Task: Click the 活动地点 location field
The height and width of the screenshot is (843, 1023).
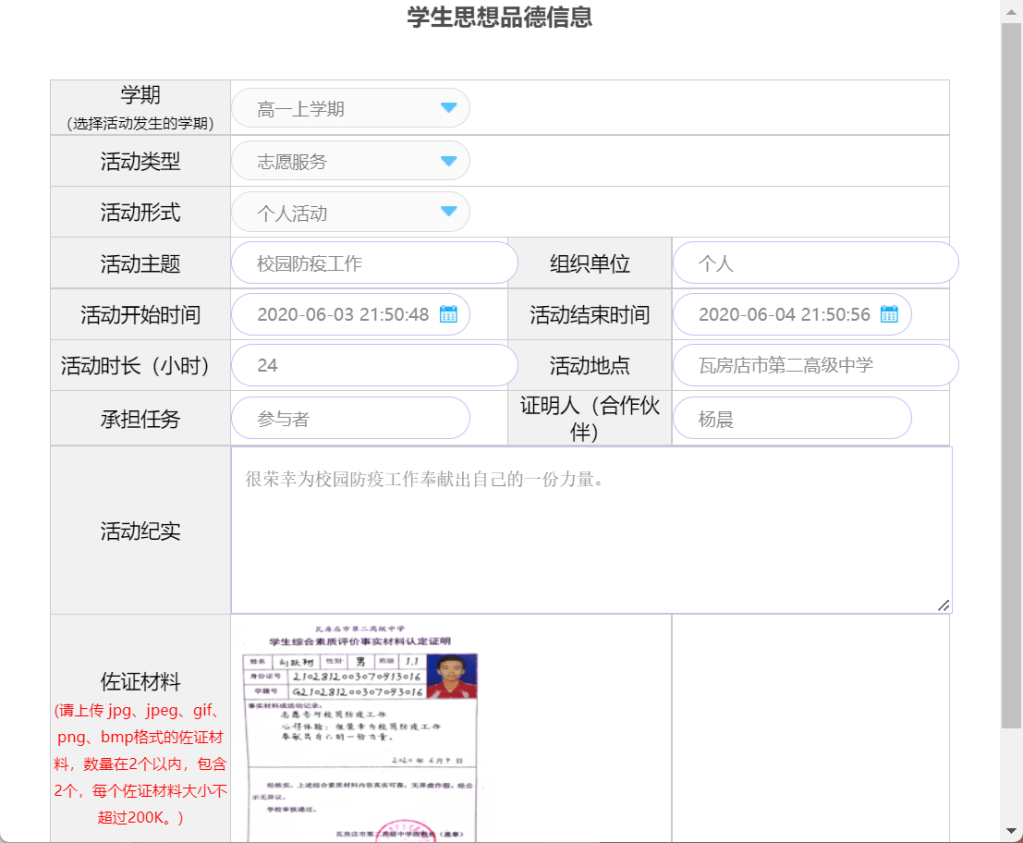Action: point(814,365)
